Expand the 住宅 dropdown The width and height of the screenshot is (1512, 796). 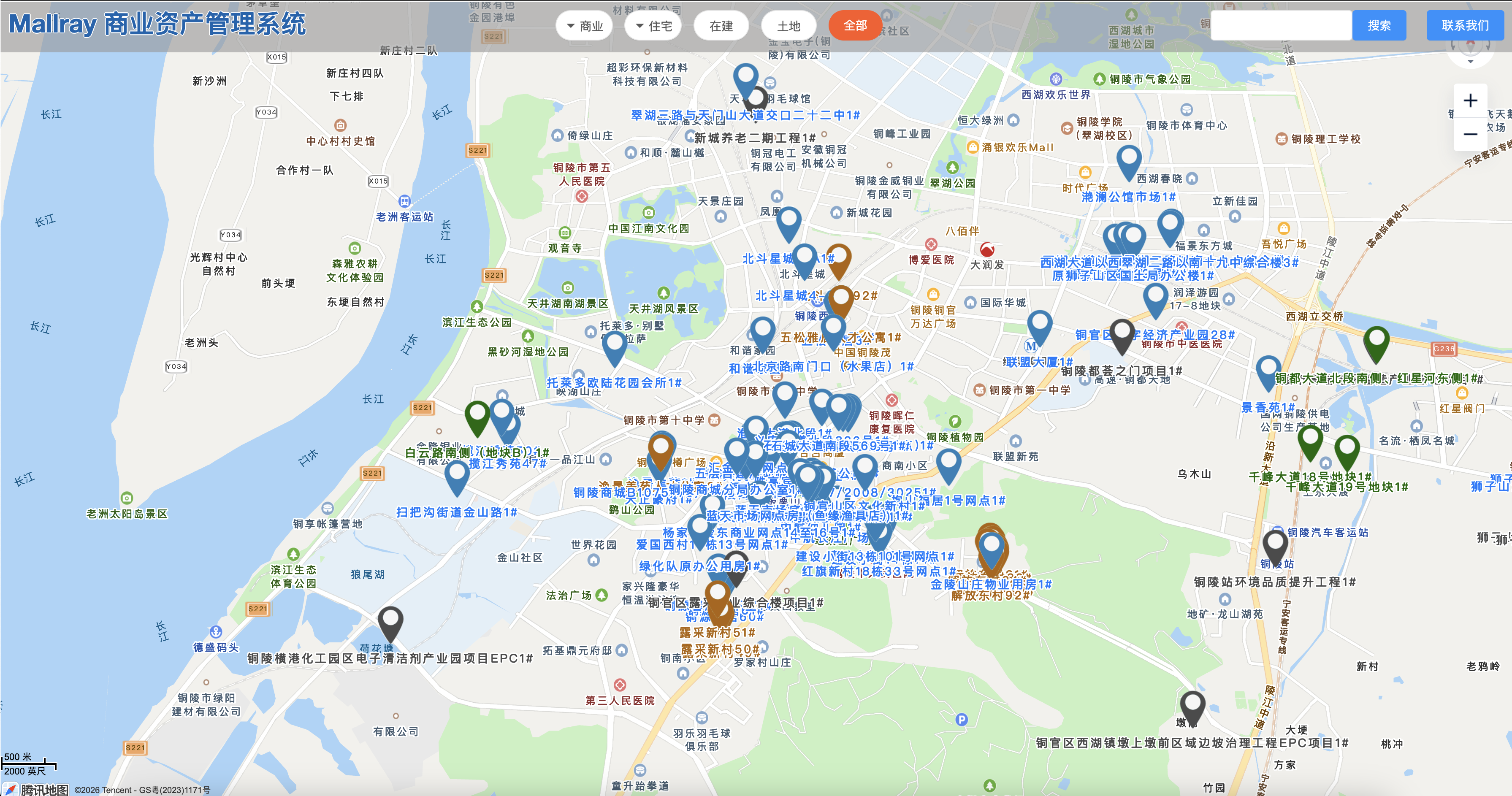click(653, 26)
